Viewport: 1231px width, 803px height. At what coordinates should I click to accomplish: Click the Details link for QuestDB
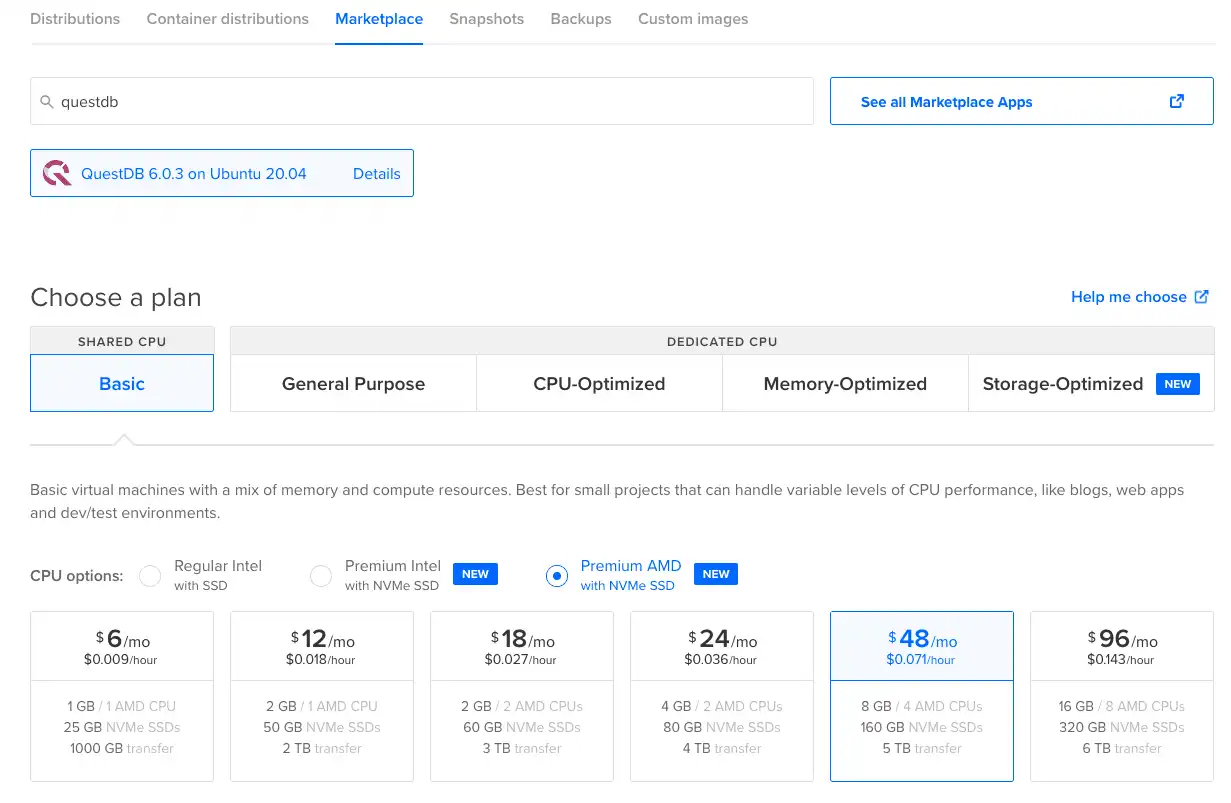coord(376,172)
